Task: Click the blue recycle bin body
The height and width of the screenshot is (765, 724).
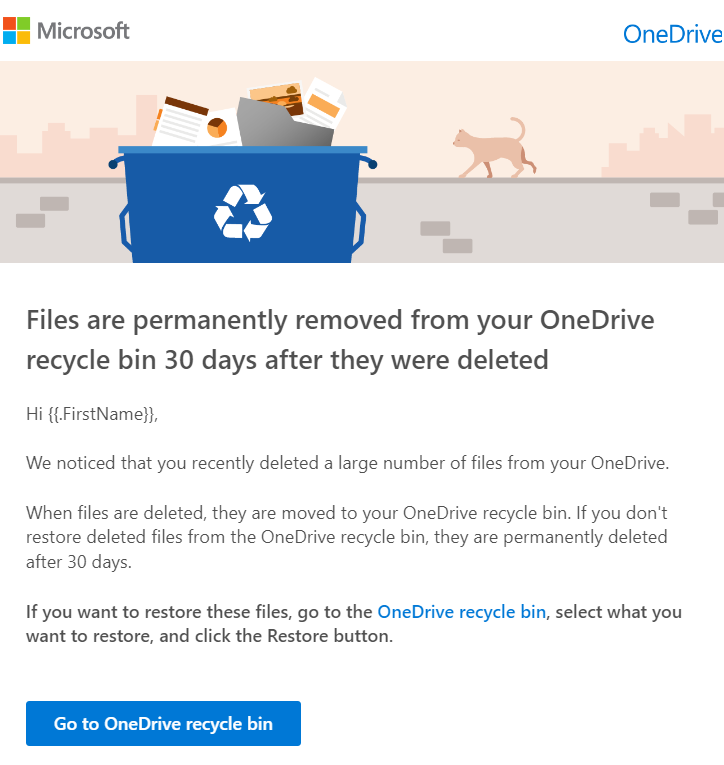Action: [x=242, y=205]
